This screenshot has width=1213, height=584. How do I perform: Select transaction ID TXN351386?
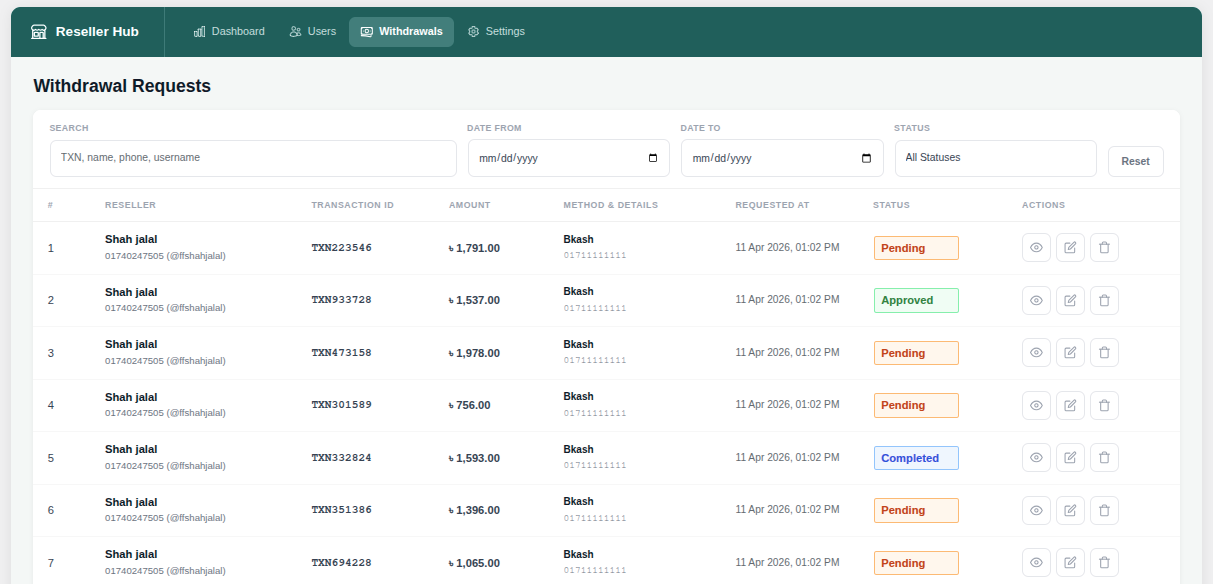[341, 510]
